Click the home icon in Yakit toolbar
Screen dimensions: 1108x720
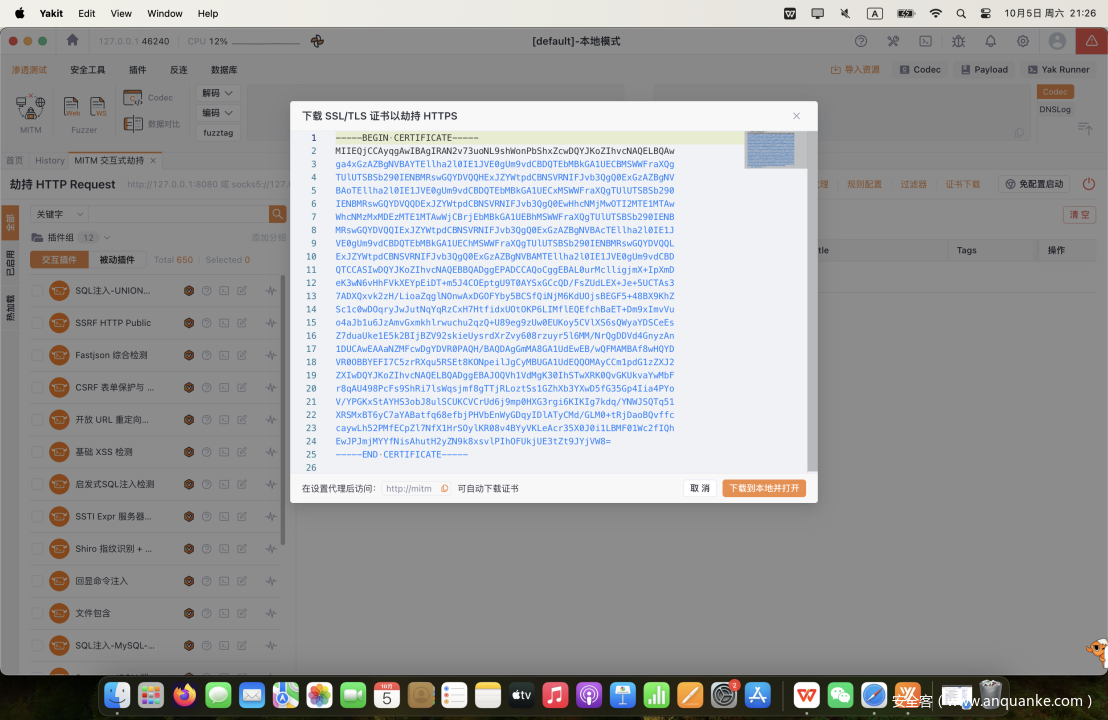[x=72, y=40]
